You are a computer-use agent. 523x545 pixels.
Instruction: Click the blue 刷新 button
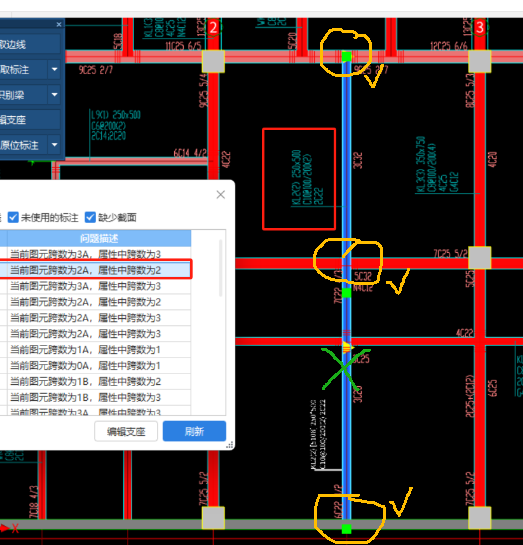tap(194, 431)
